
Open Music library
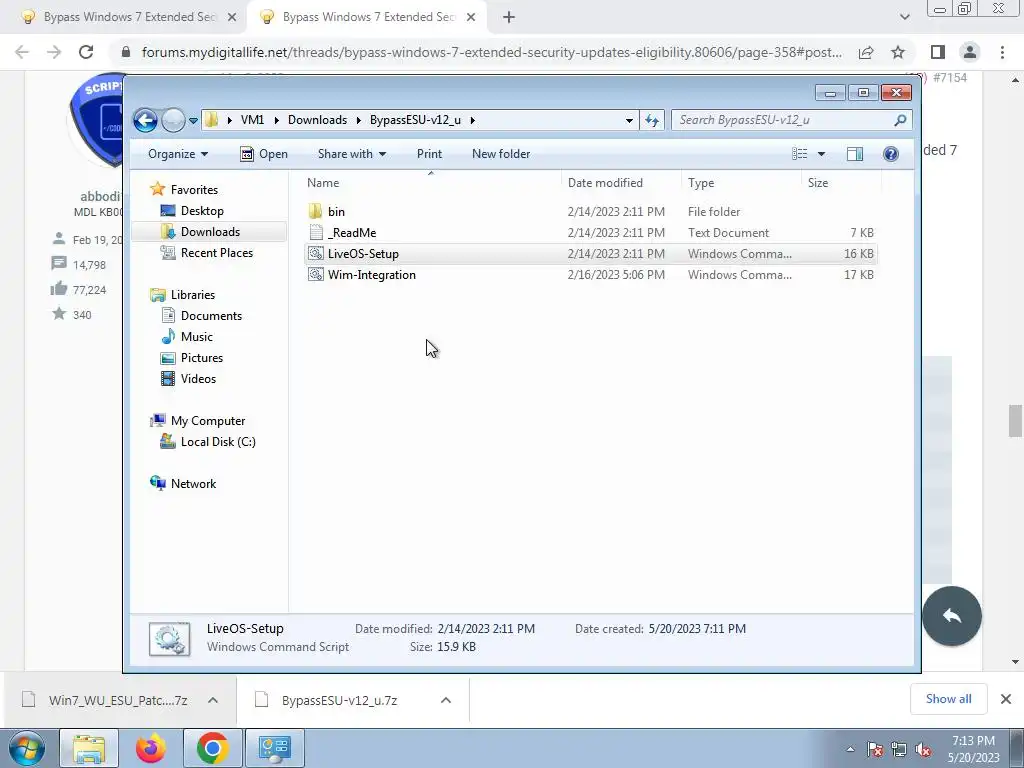coord(187,337)
